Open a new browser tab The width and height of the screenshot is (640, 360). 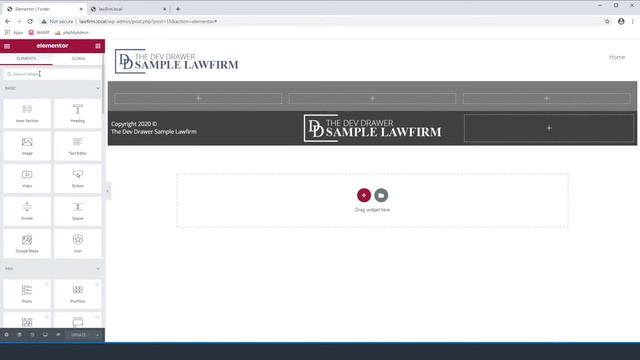point(178,9)
